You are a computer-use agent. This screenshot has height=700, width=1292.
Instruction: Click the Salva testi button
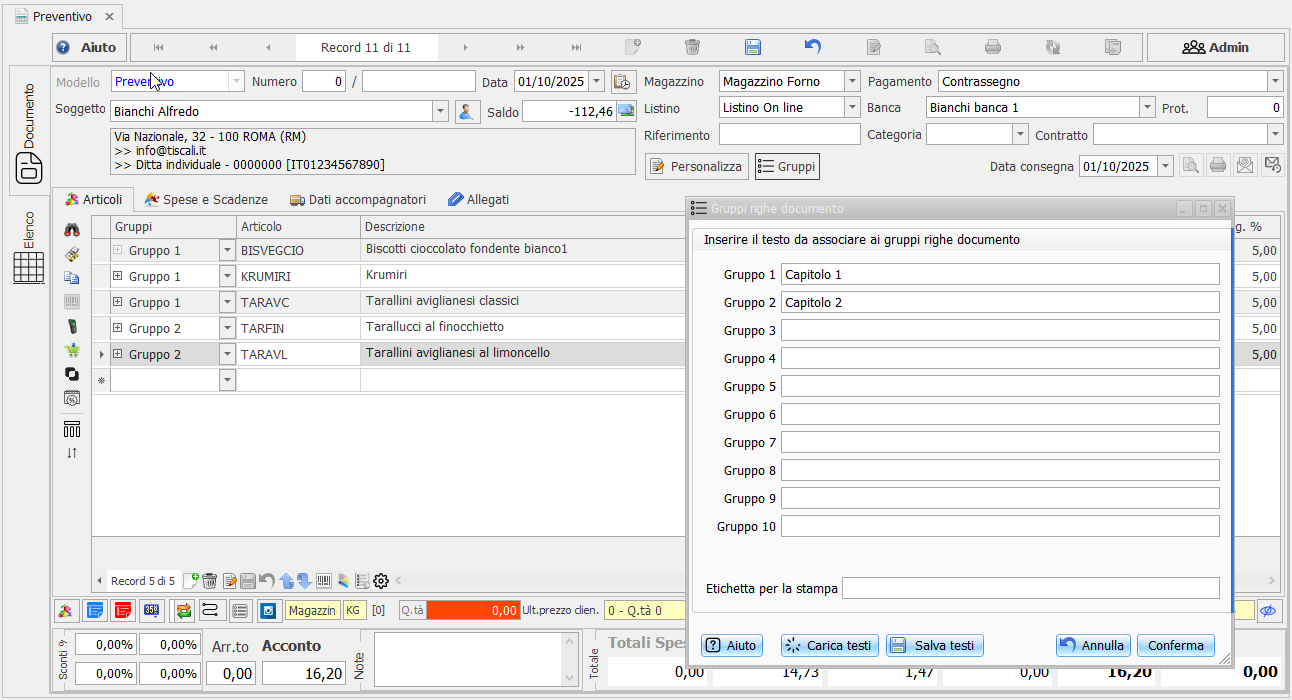(x=934, y=646)
